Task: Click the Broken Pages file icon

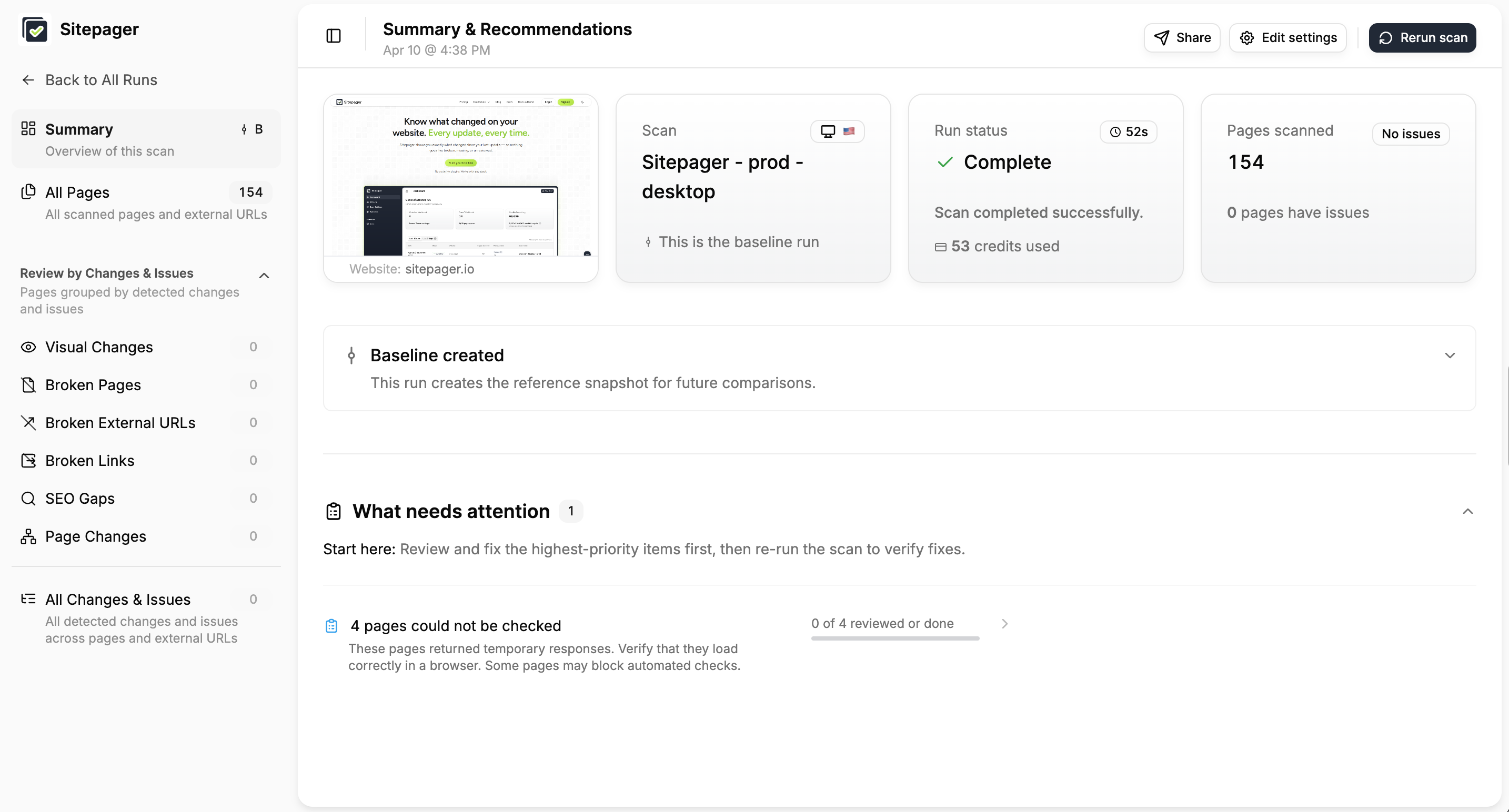Action: (x=28, y=385)
